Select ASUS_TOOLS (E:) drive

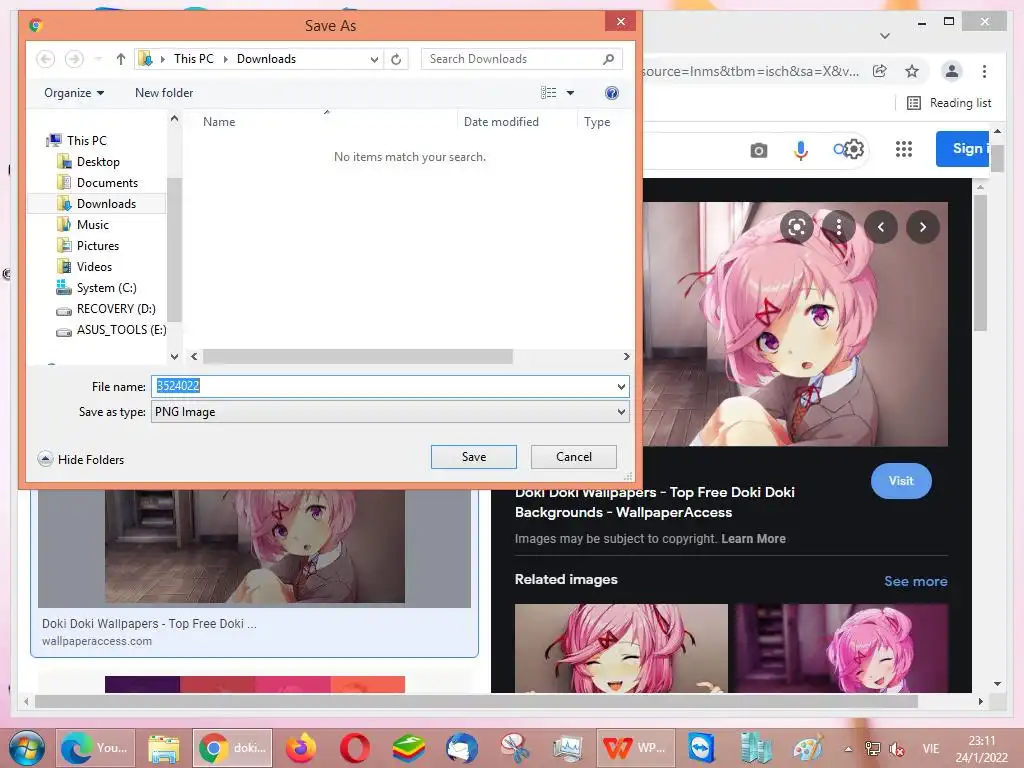(121, 330)
